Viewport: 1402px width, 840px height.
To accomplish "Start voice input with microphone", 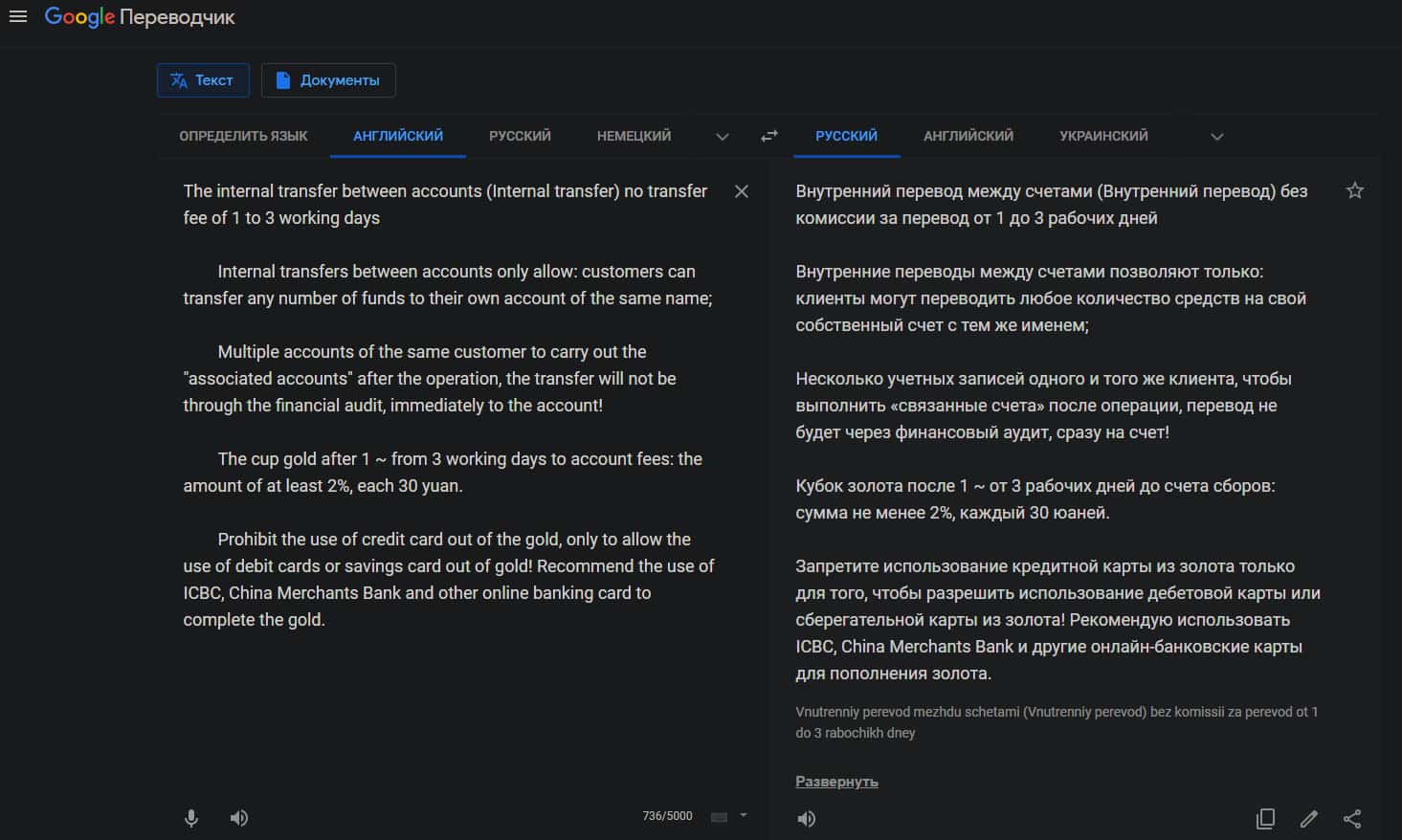I will (191, 818).
